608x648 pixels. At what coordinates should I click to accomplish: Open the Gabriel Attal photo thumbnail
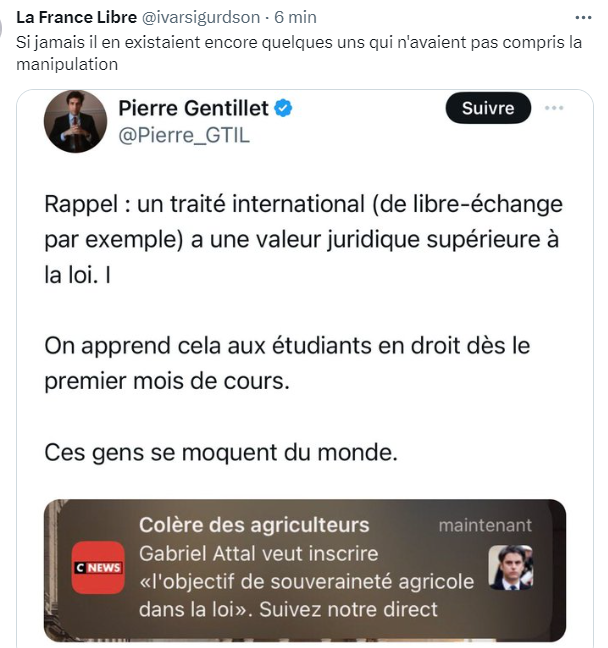pos(510,567)
